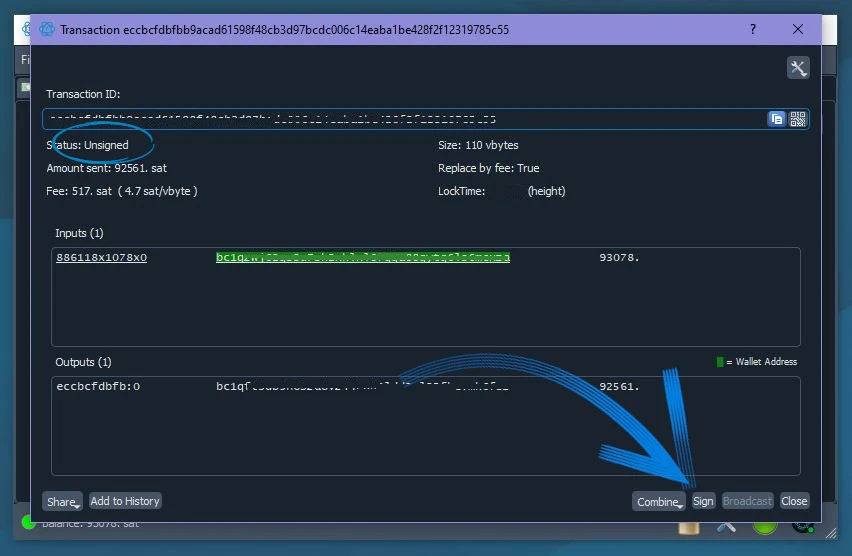Open the Combine dropdown menu
The width and height of the screenshot is (852, 556).
658,501
